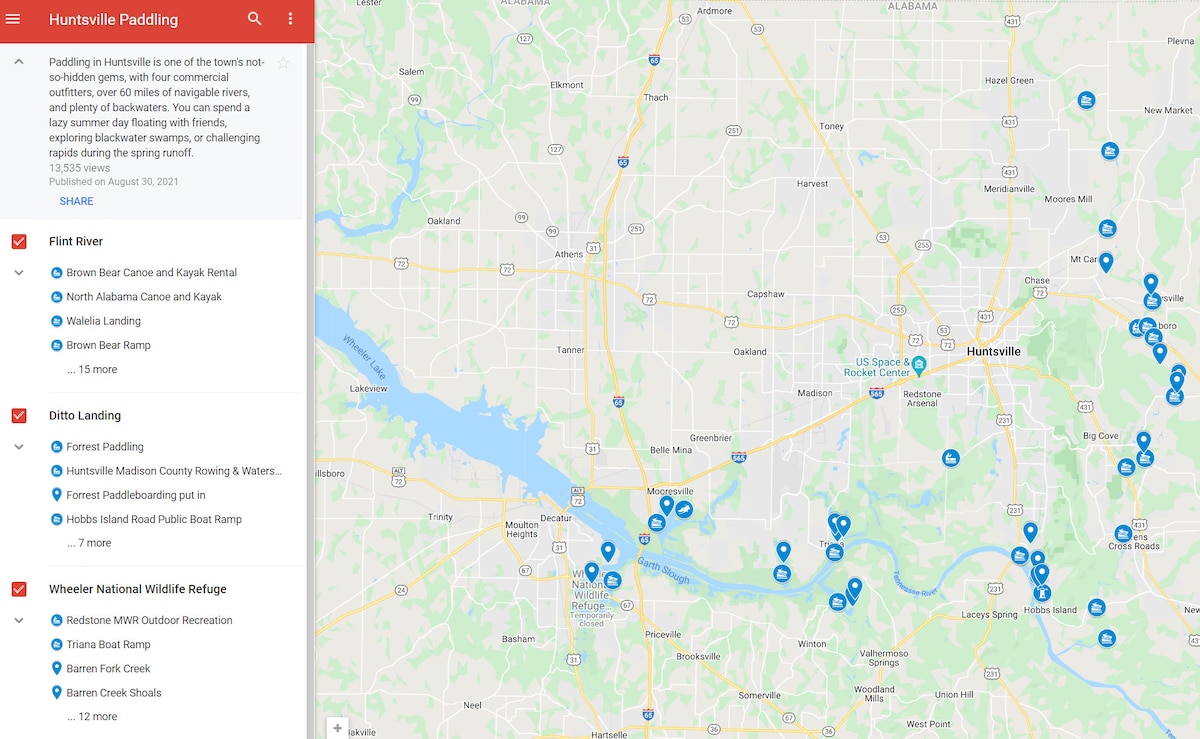Click boat marker northeast of Winton
The height and width of the screenshot is (739, 1200).
tap(837, 602)
